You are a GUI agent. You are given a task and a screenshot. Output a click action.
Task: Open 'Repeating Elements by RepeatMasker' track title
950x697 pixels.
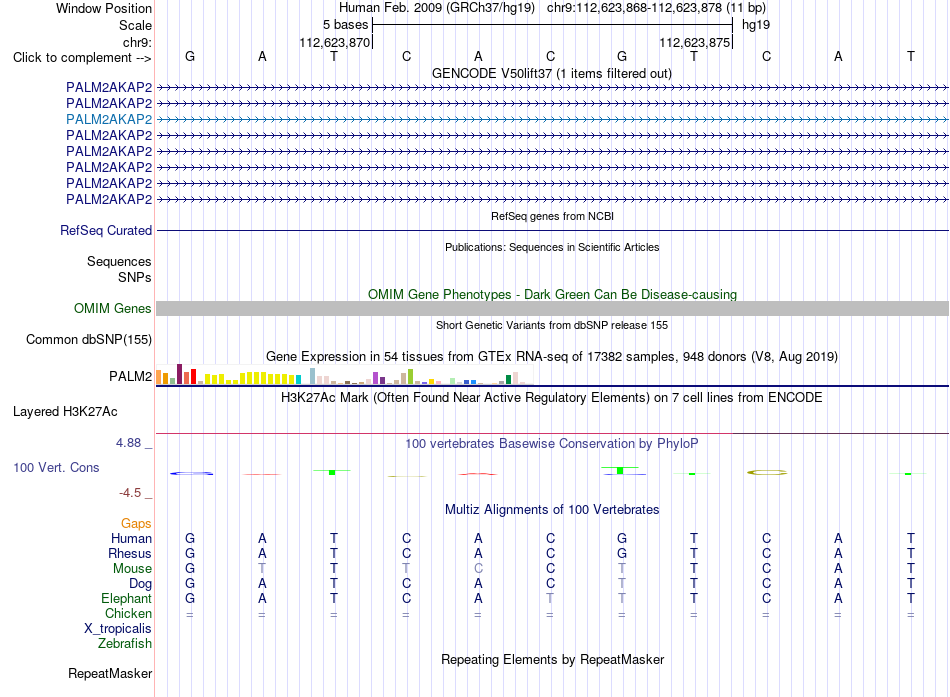553,659
